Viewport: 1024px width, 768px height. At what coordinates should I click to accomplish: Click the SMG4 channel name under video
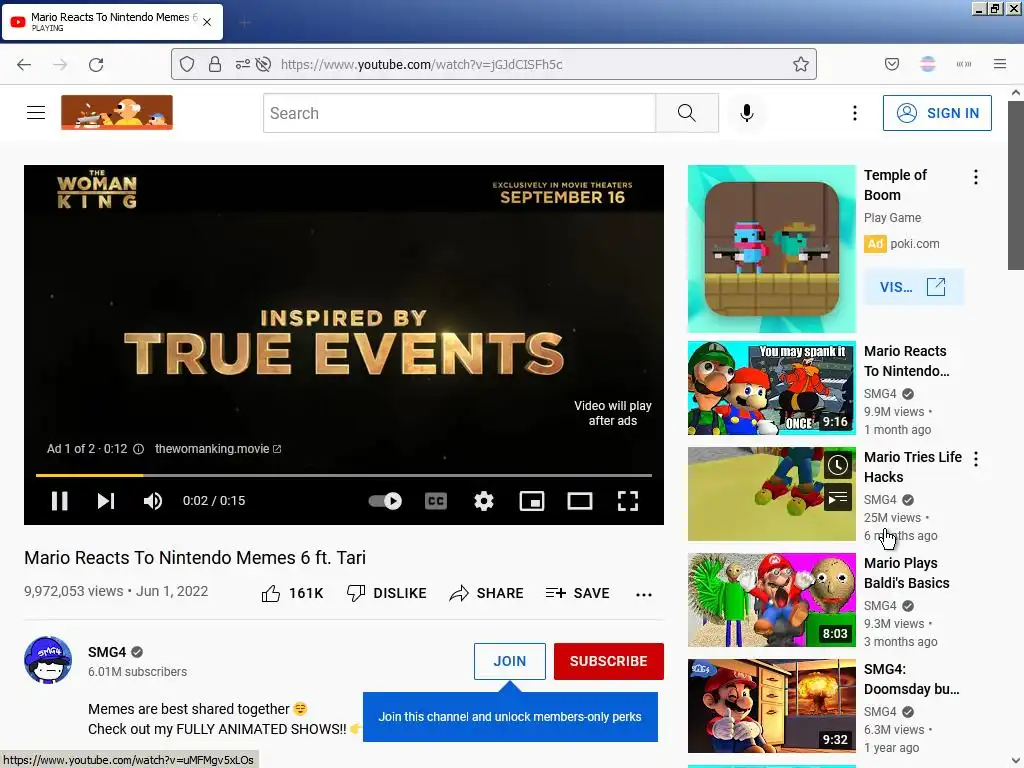(x=107, y=652)
